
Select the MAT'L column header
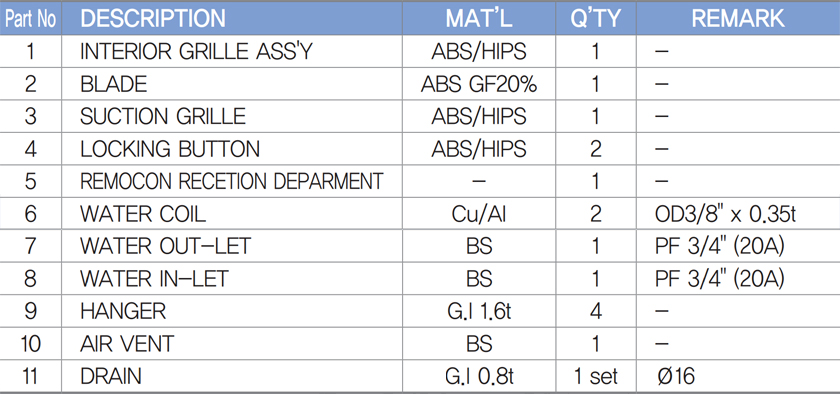(479, 18)
